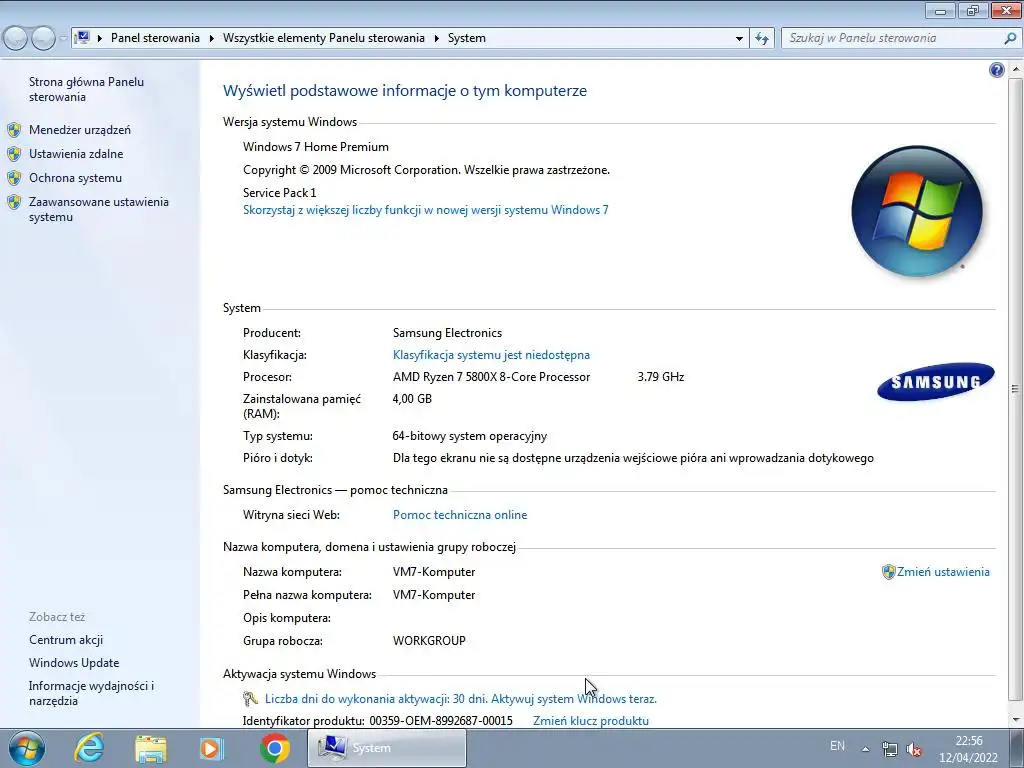The height and width of the screenshot is (768, 1024).
Task: Click the Control Panel icon in address bar
Action: click(82, 38)
